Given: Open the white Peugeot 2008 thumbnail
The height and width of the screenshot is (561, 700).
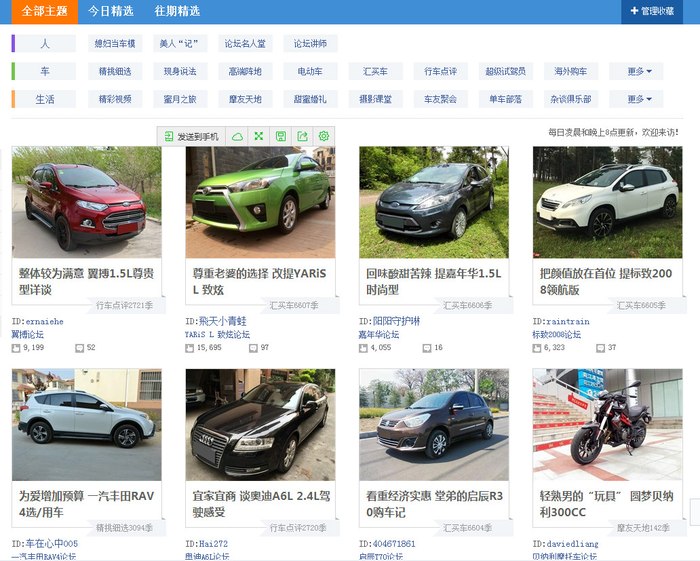Looking at the screenshot, I should (x=607, y=202).
